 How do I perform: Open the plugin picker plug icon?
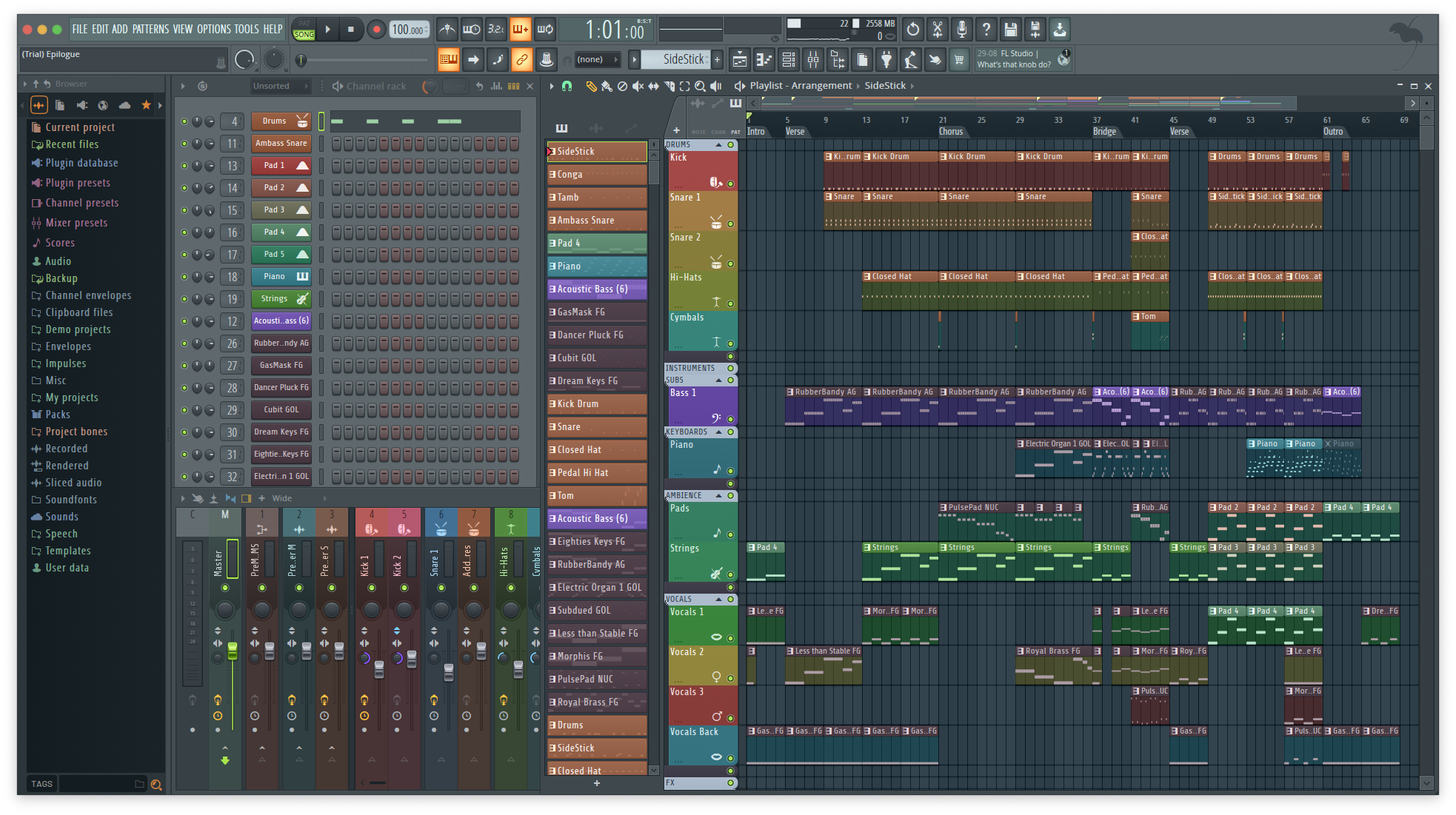pyautogui.click(x=886, y=60)
